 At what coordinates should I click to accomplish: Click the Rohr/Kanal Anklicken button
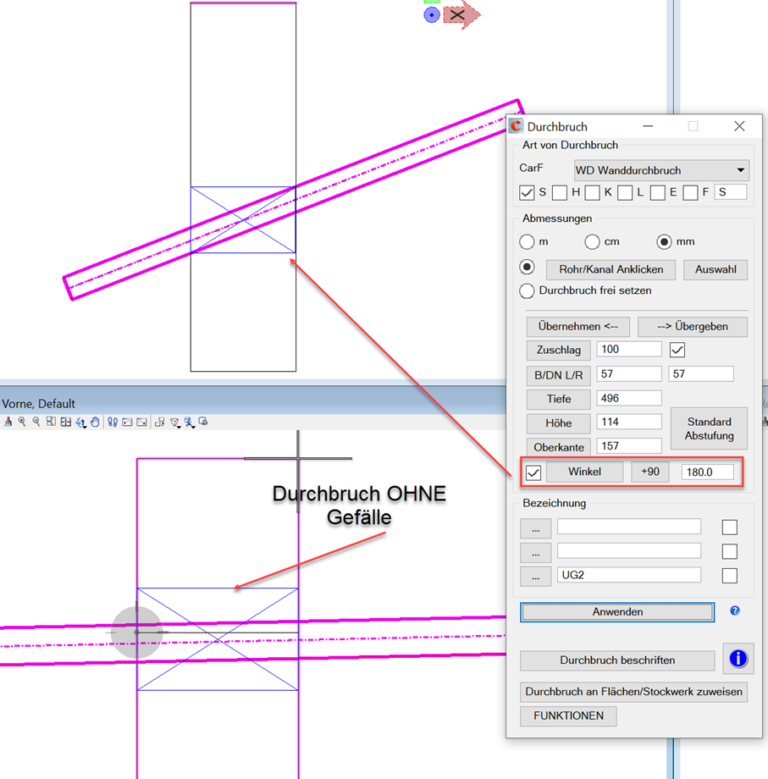pos(611,270)
